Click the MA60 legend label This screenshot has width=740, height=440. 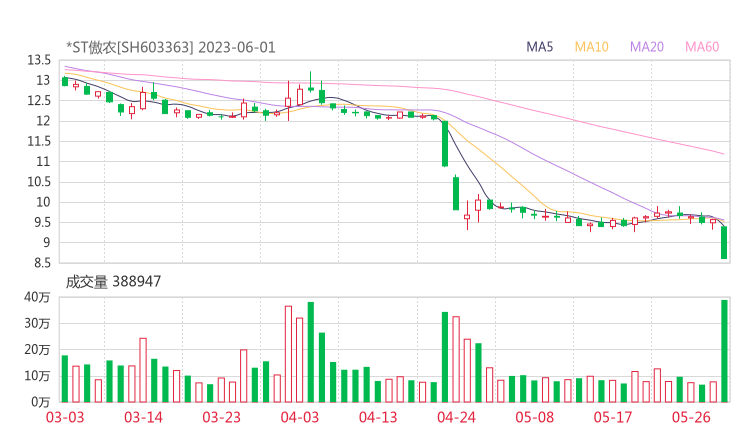[x=702, y=47]
